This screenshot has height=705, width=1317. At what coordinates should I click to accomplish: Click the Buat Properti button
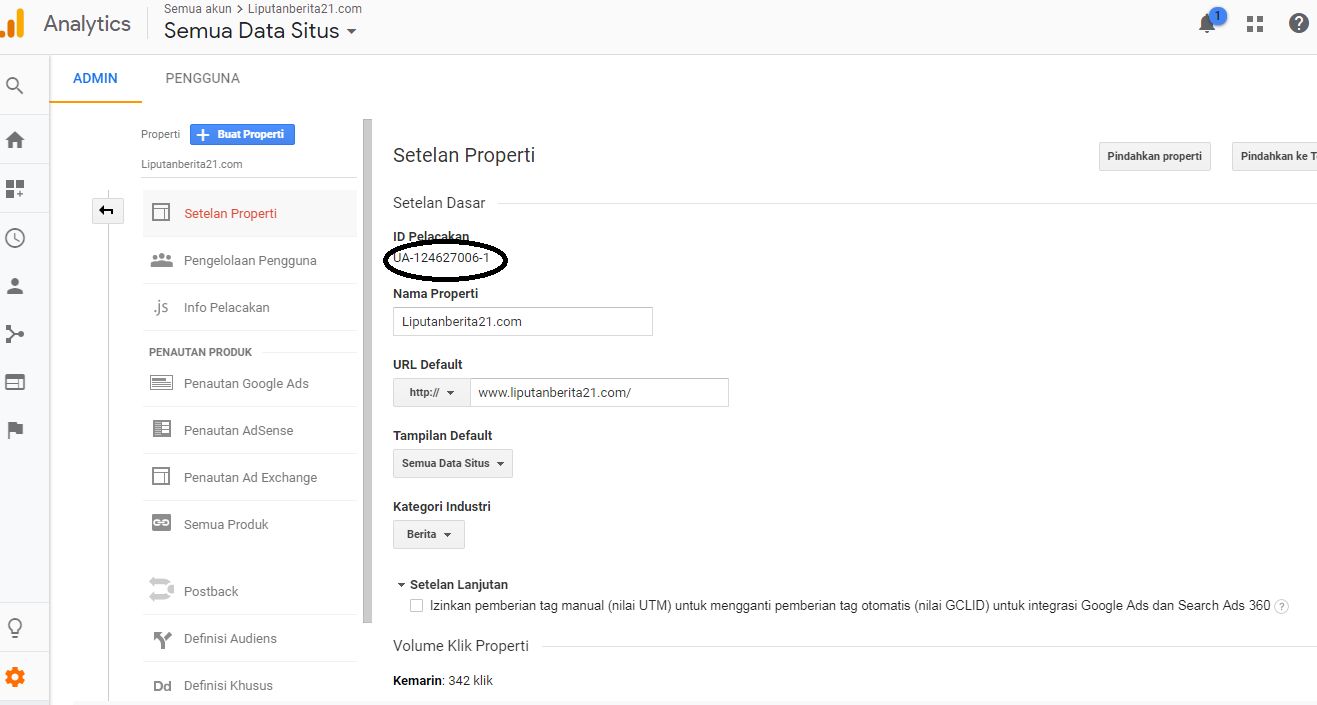[242, 134]
